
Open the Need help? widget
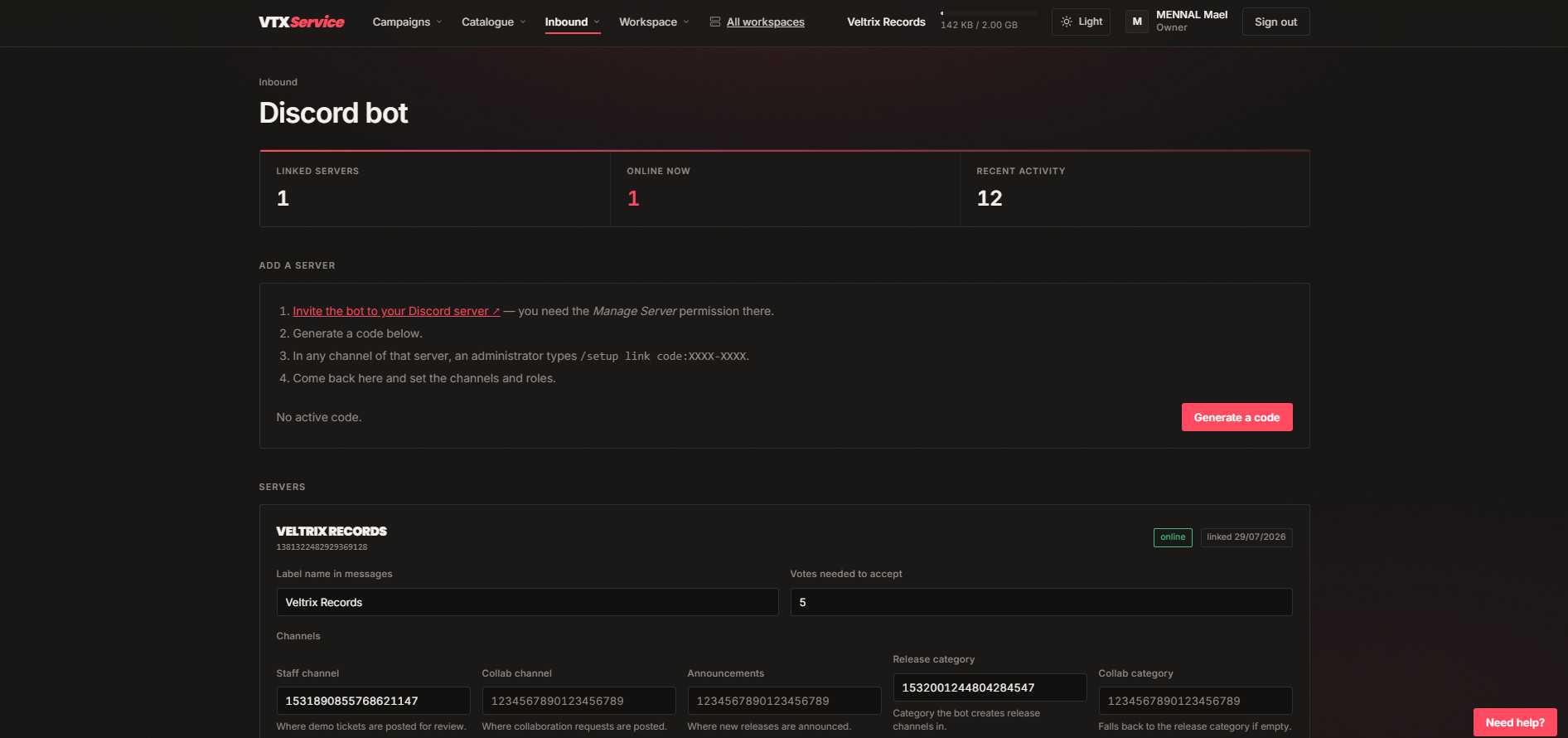tap(1514, 722)
